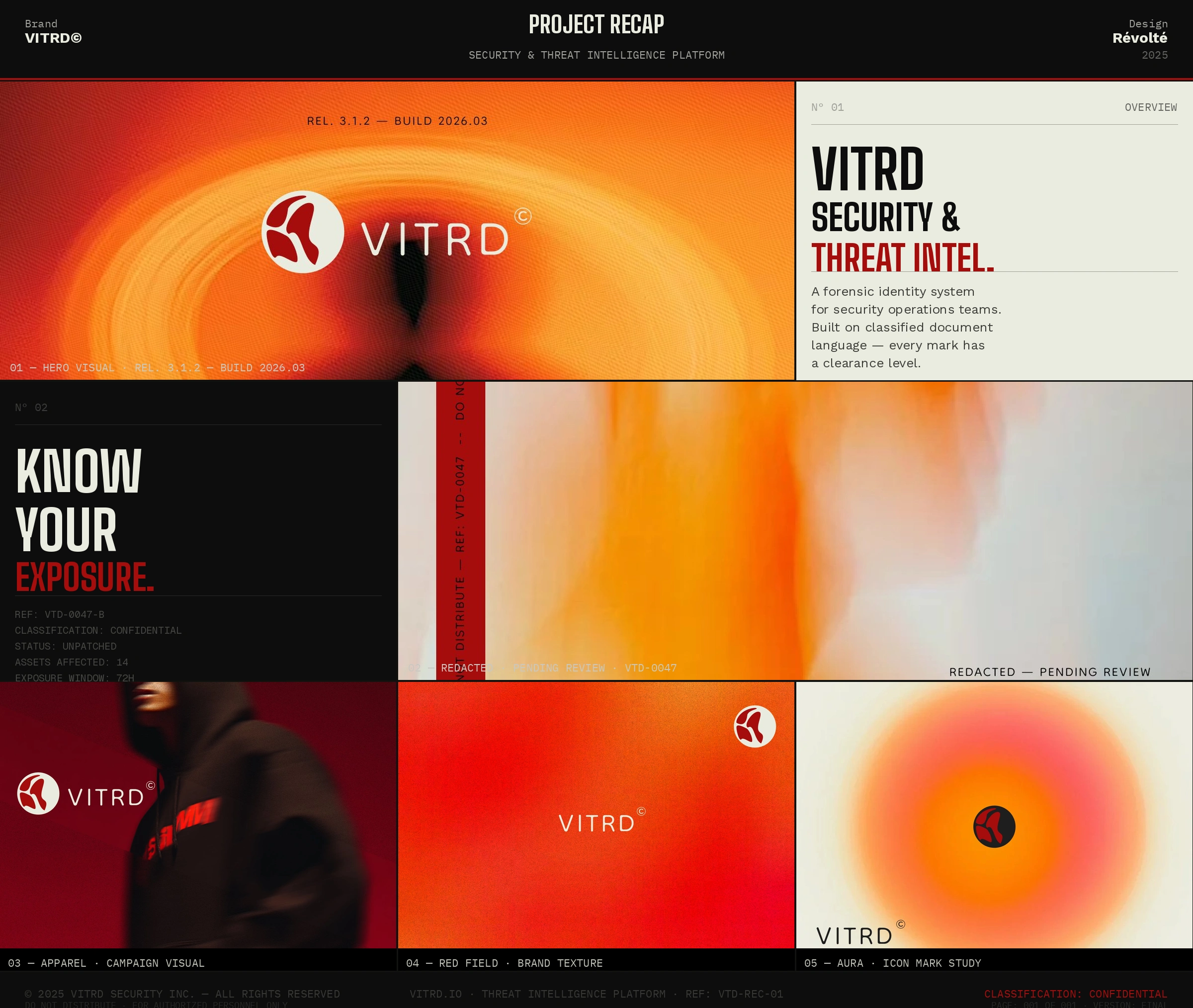
Task: Click the PROJECT RECAP header title
Action: coord(596,25)
